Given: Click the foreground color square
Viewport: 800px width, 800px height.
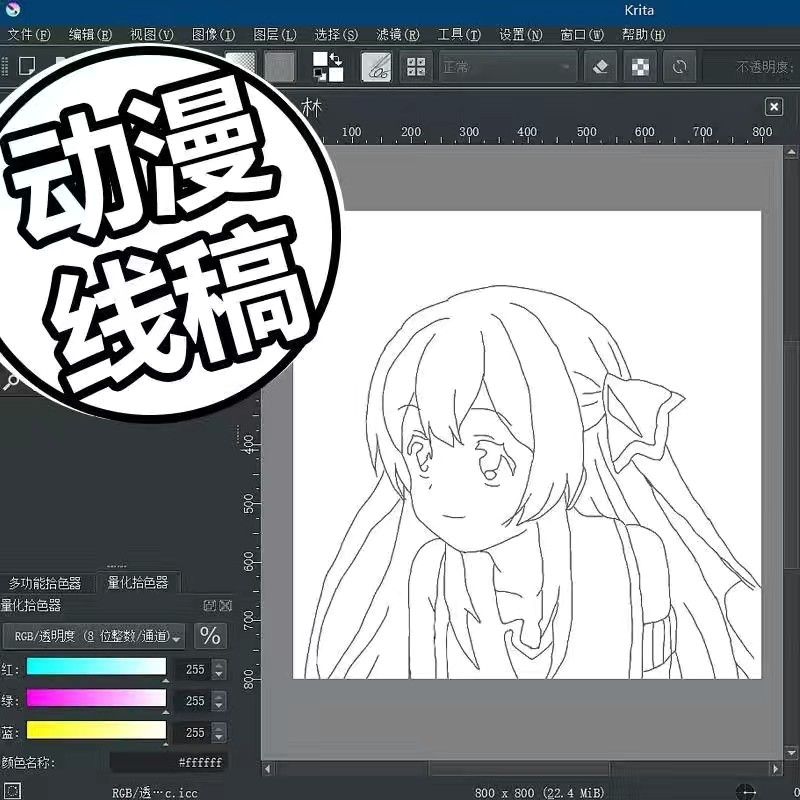Looking at the screenshot, I should (x=320, y=59).
